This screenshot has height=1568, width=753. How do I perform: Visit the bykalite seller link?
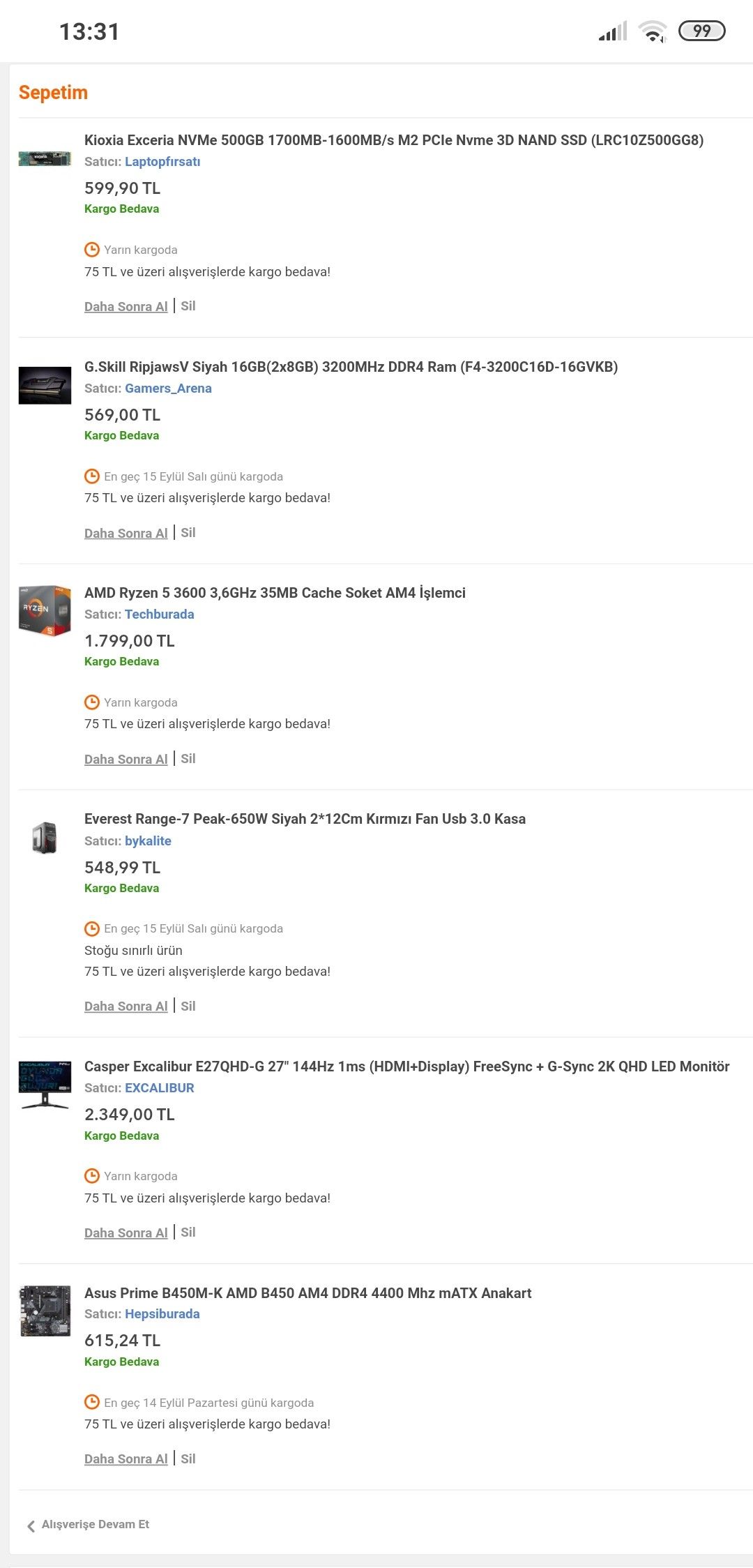[x=148, y=840]
